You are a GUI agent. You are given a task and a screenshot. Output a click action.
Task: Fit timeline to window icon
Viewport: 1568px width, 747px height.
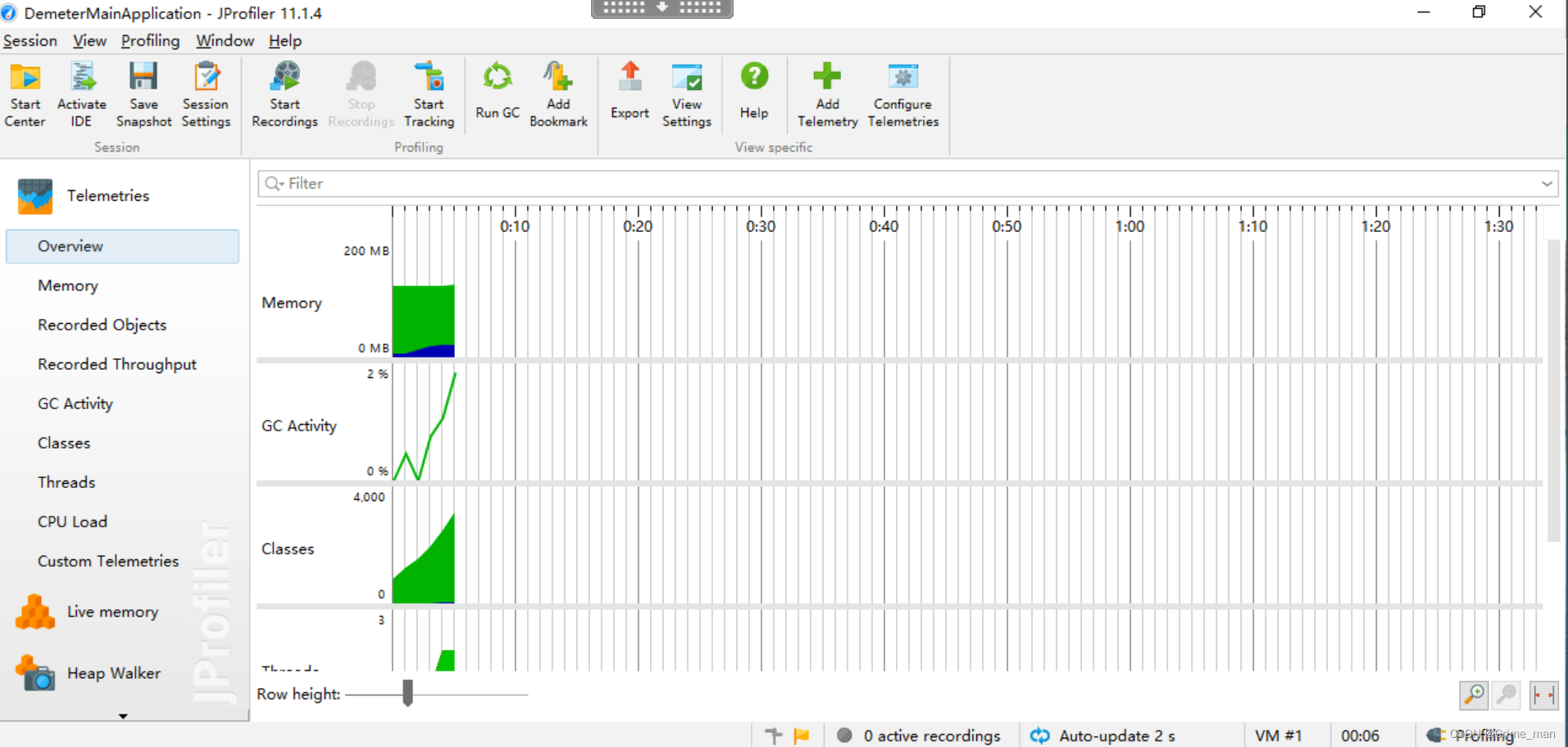1543,695
